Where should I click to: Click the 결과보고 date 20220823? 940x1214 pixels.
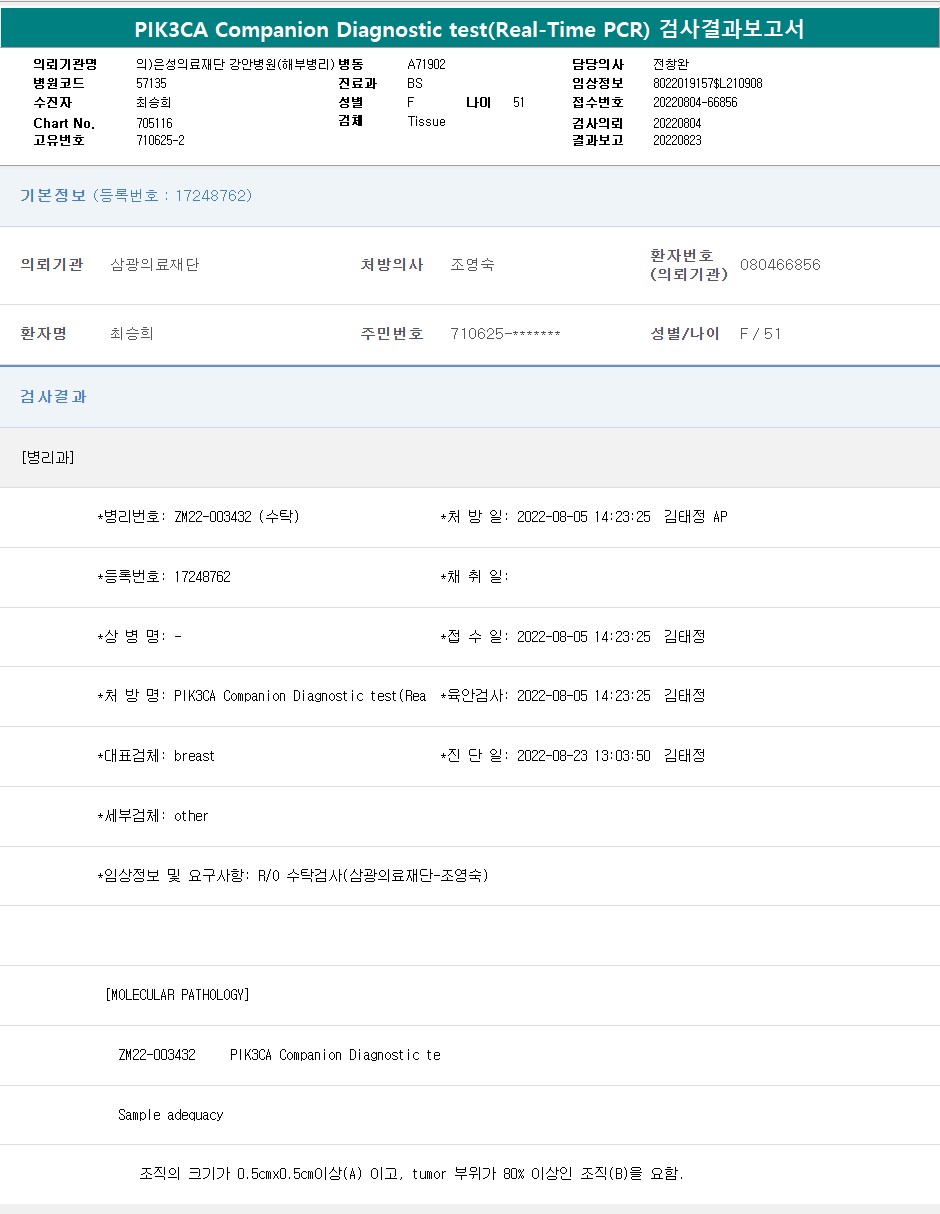(677, 141)
